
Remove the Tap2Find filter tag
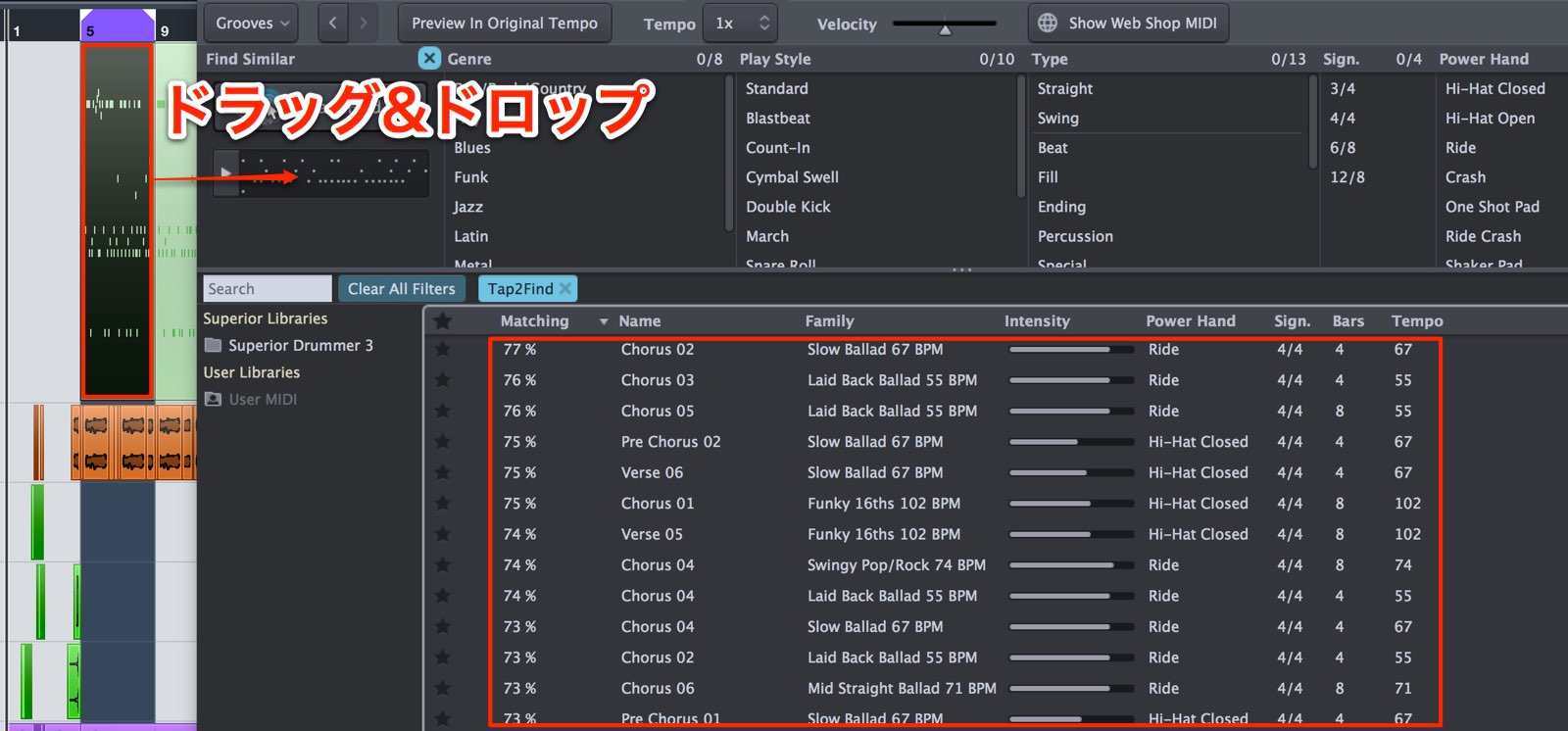565,288
